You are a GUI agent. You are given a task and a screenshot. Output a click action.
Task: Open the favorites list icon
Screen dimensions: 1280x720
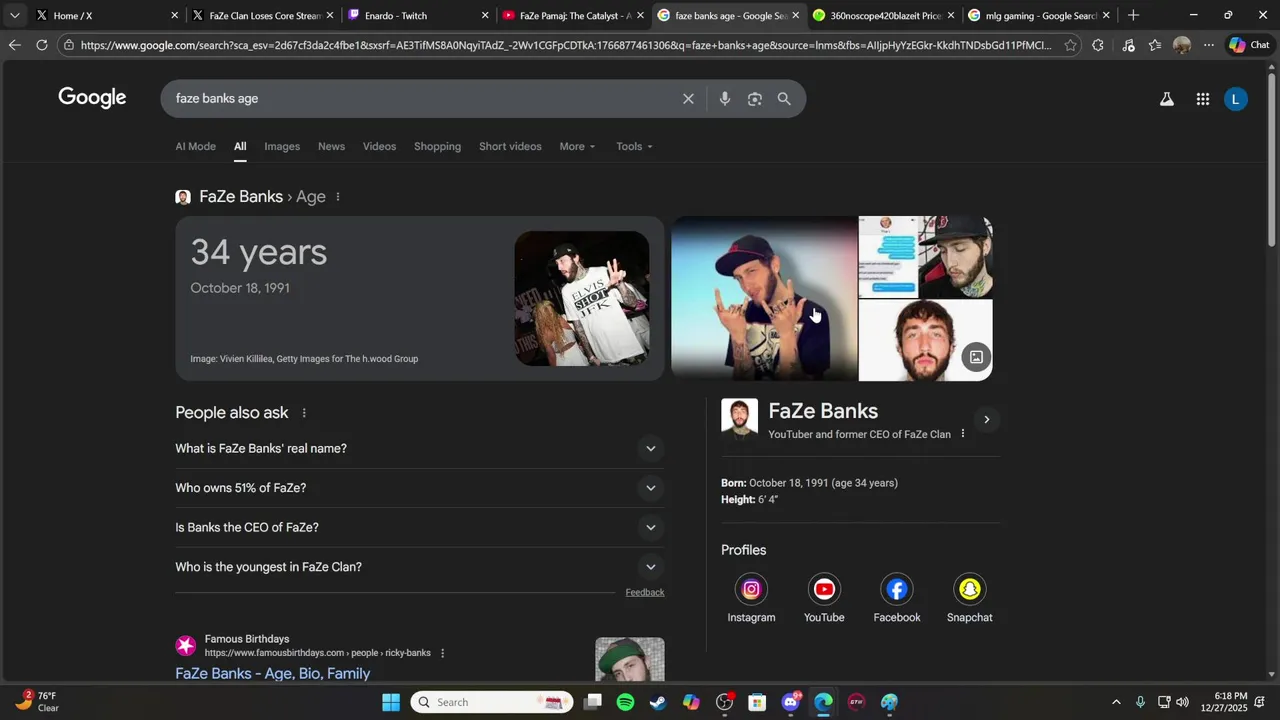tap(1155, 45)
